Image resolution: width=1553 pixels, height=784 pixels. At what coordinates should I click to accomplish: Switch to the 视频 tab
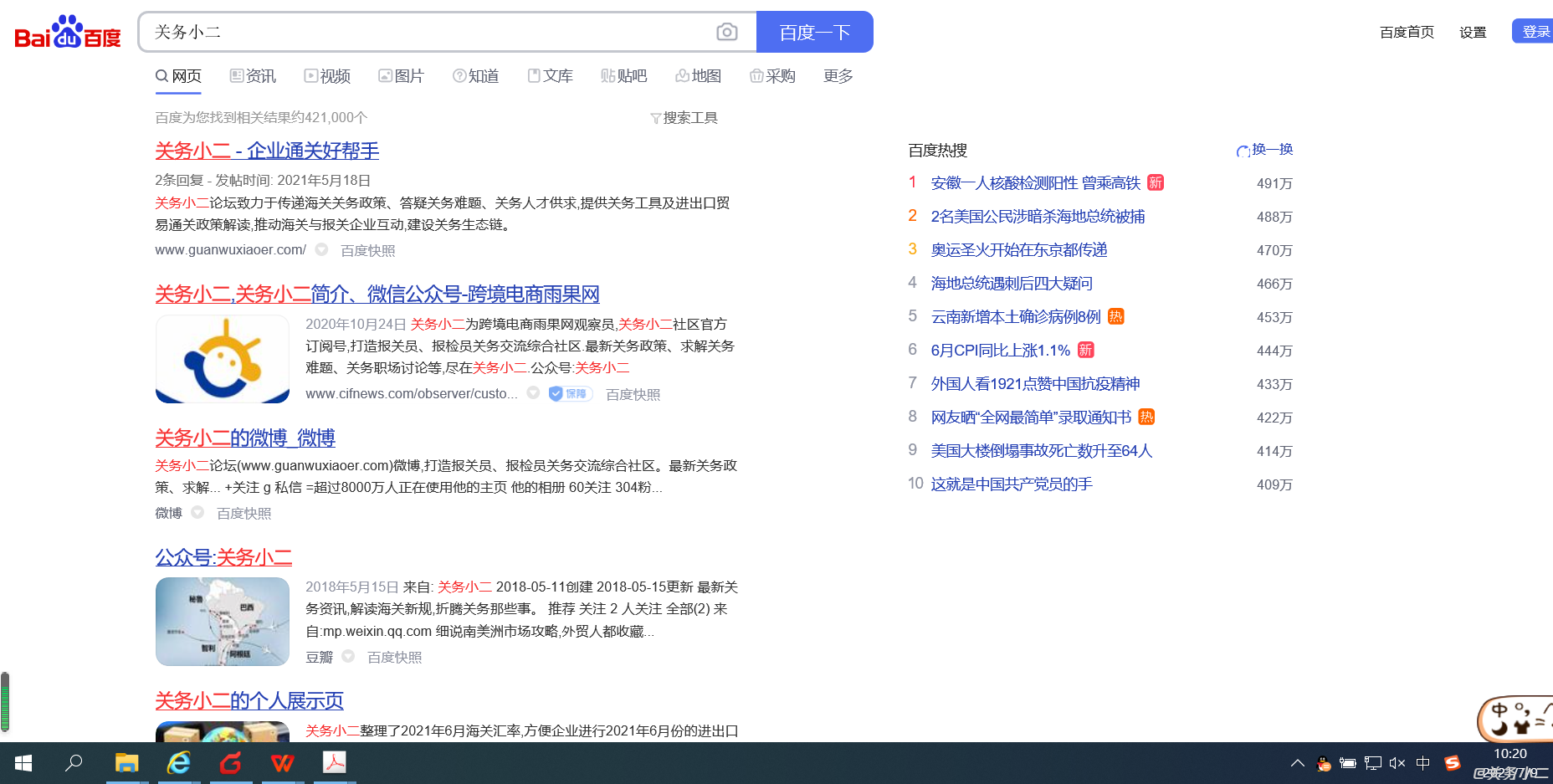[327, 76]
